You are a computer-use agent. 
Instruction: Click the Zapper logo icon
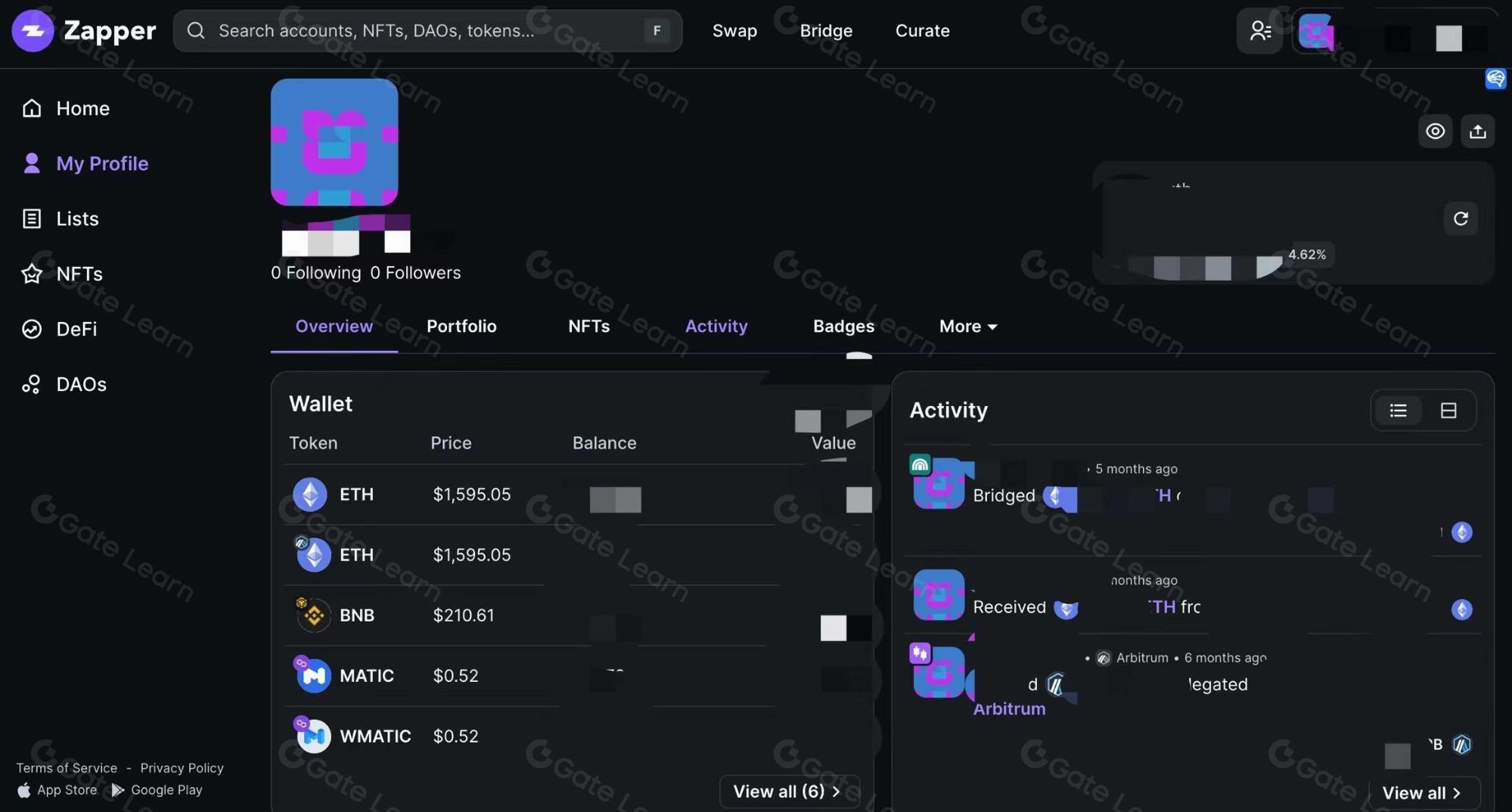coord(33,31)
